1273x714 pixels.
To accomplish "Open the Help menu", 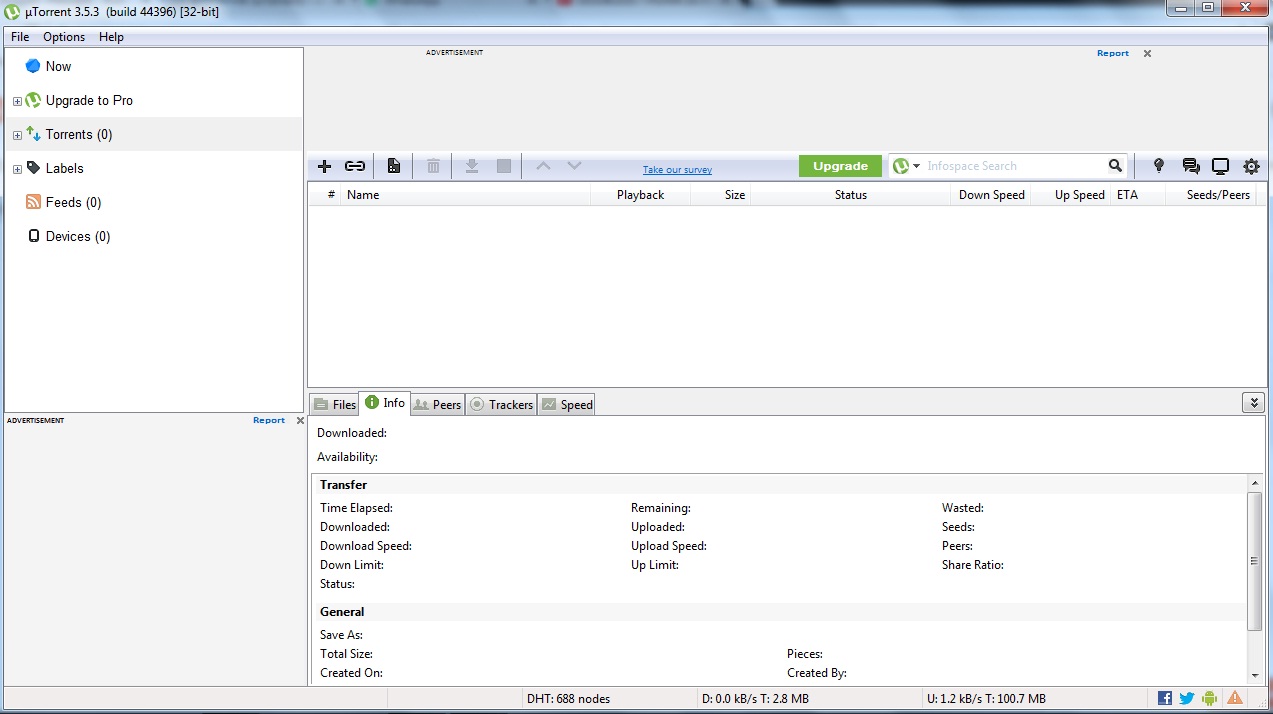I will coord(111,37).
